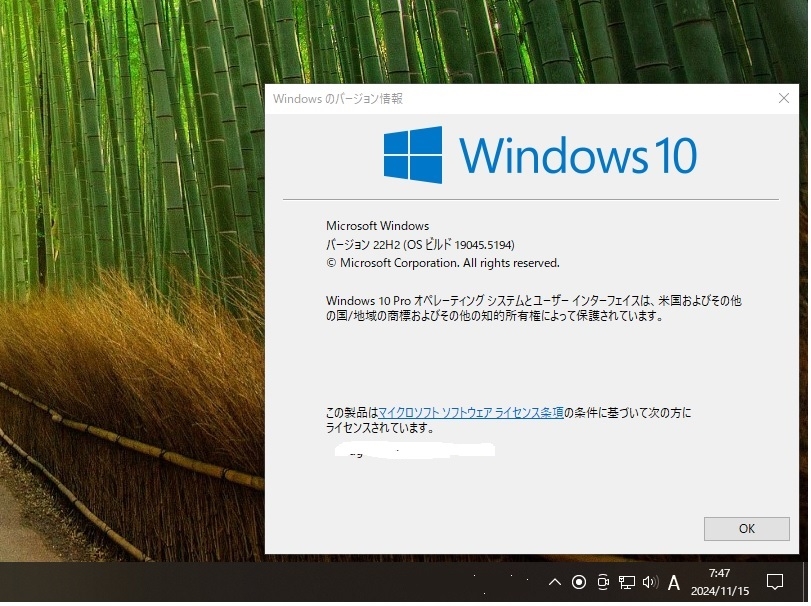Click OK in the Windows version dialog
This screenshot has height=606, width=811.
[x=746, y=528]
